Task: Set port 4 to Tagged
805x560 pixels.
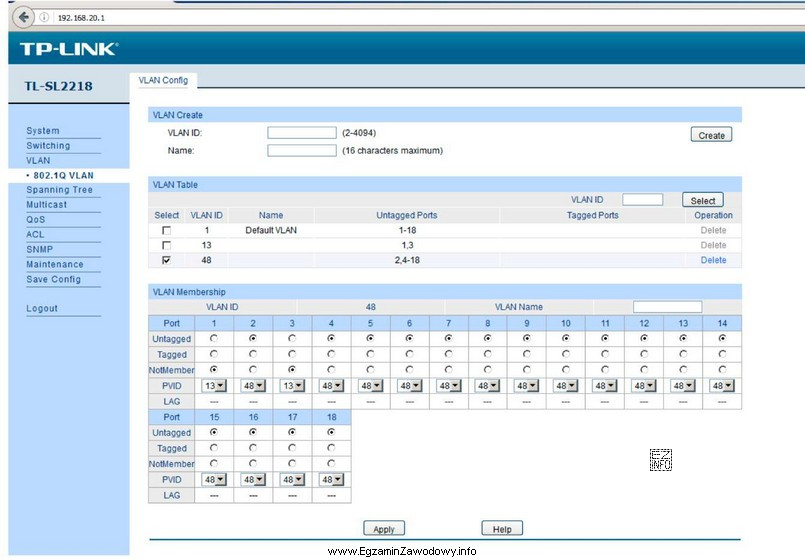Action: (331, 354)
